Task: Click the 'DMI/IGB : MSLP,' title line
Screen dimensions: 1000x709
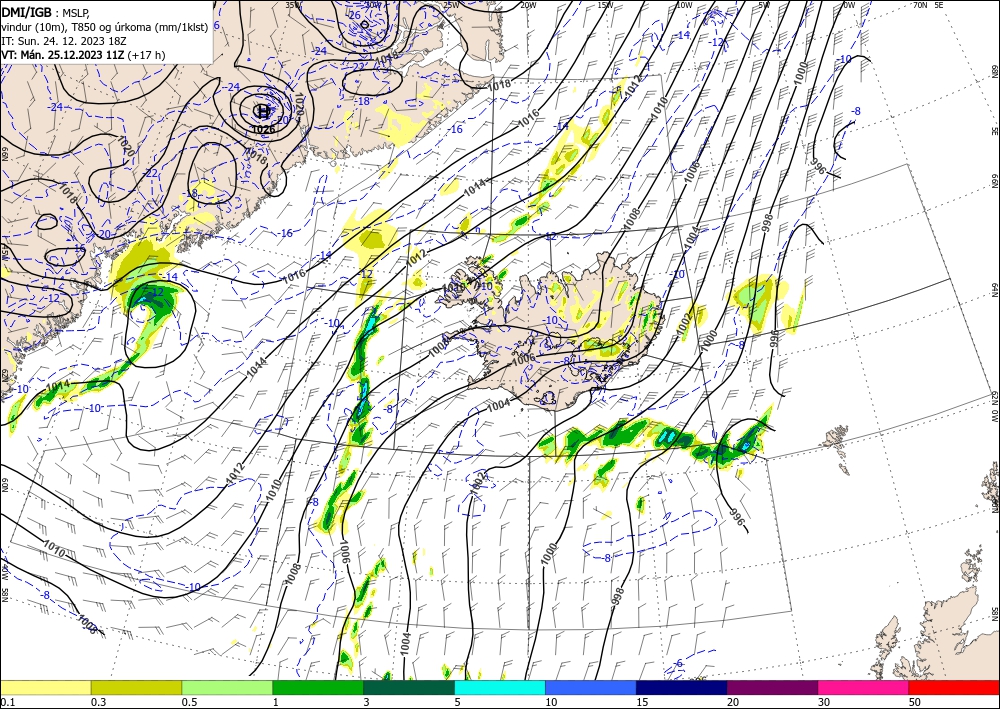Action: coord(45,11)
